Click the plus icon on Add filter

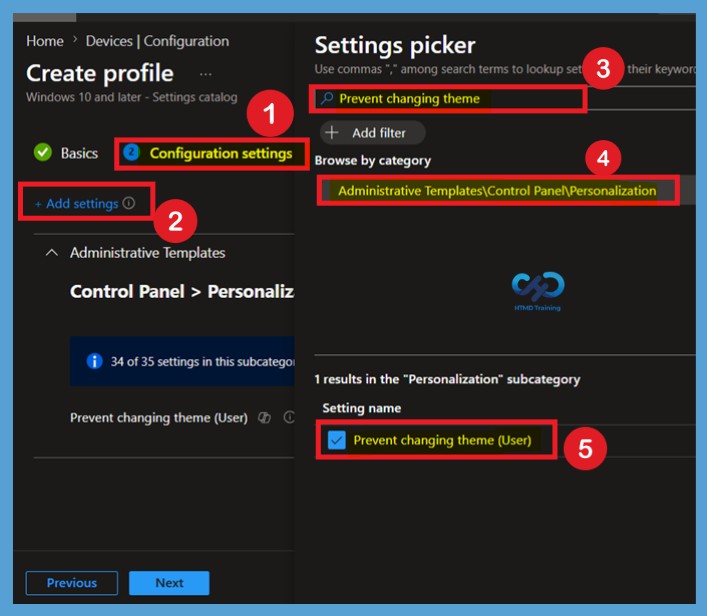pyautogui.click(x=332, y=133)
